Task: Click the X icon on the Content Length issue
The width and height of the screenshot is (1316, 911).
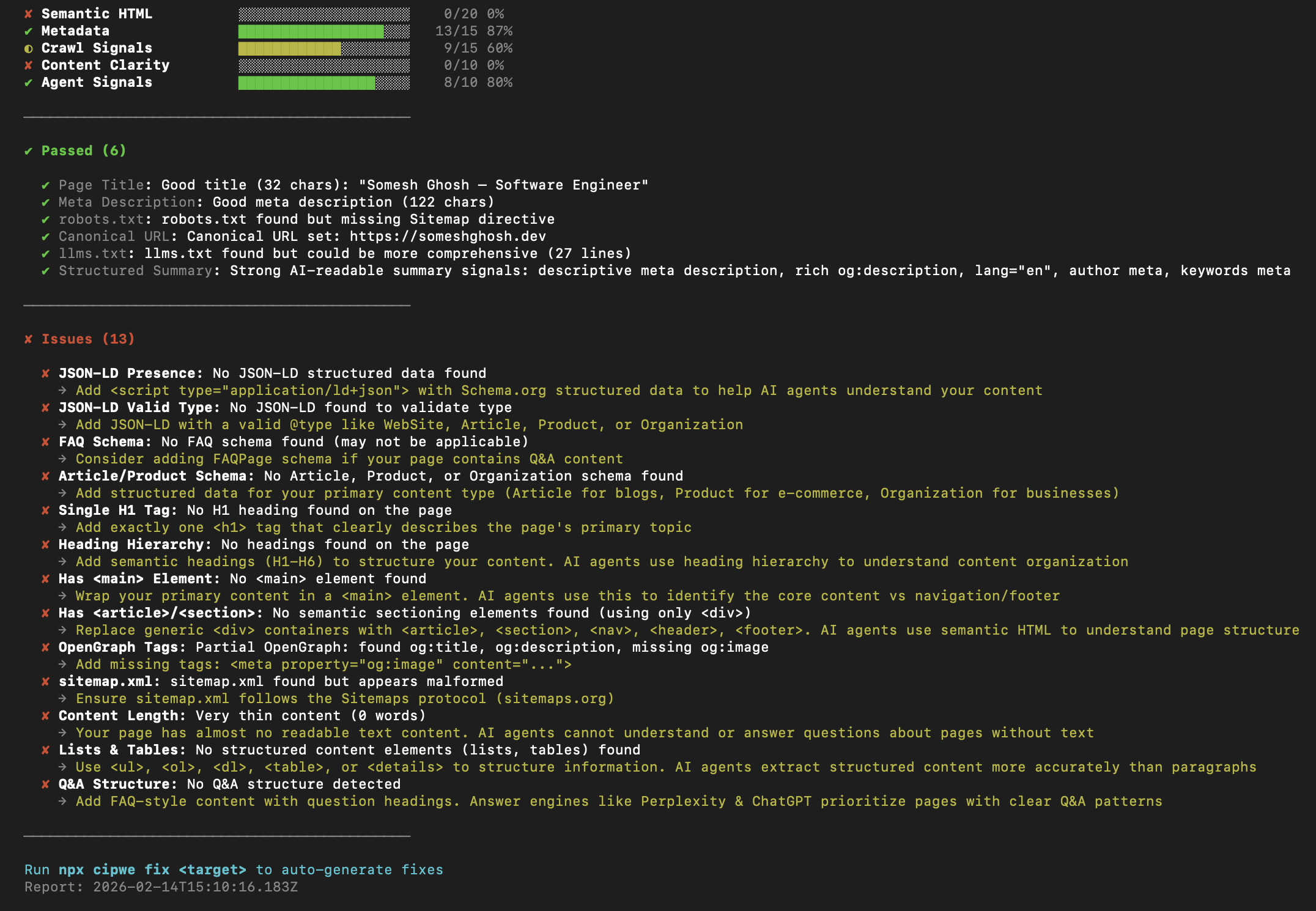Action: (46, 715)
